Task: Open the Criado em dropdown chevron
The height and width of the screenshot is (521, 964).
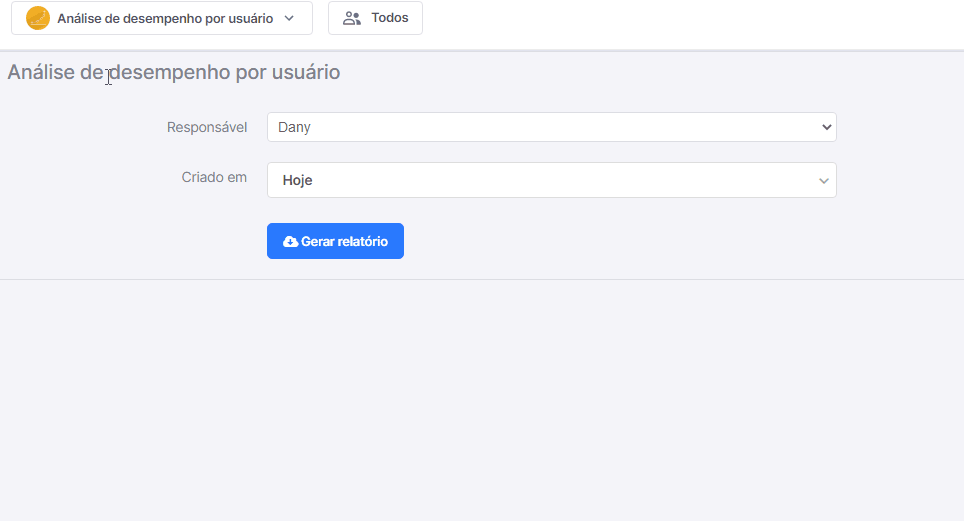Action: 824,181
